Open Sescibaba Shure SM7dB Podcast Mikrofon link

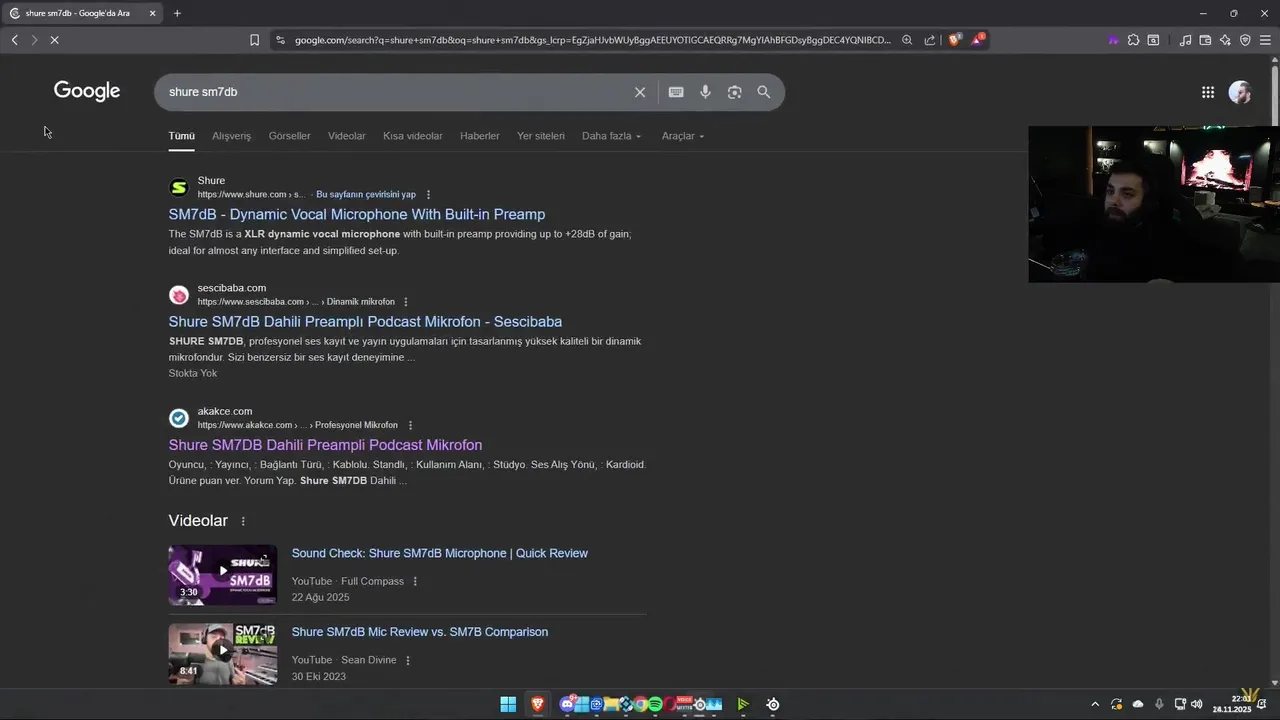(365, 321)
